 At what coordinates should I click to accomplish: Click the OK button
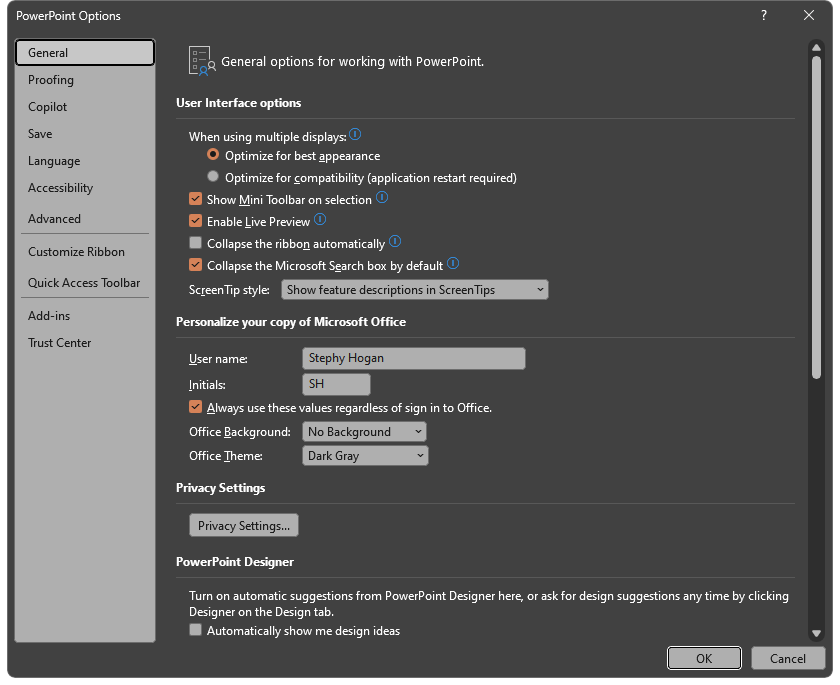click(704, 658)
